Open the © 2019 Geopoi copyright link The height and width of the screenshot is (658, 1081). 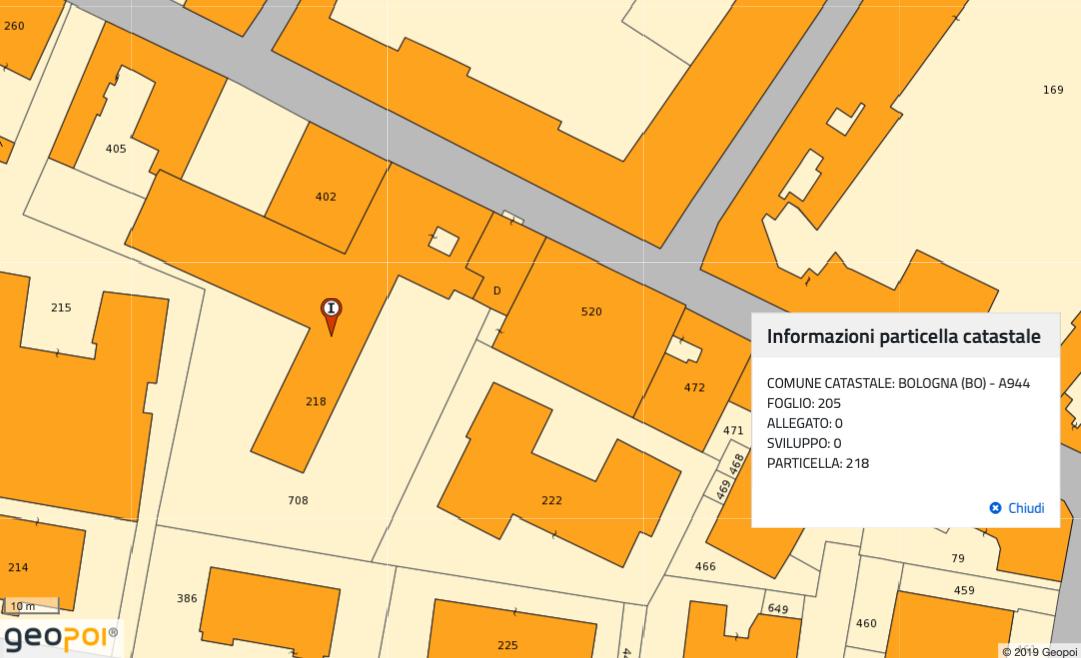click(1038, 651)
